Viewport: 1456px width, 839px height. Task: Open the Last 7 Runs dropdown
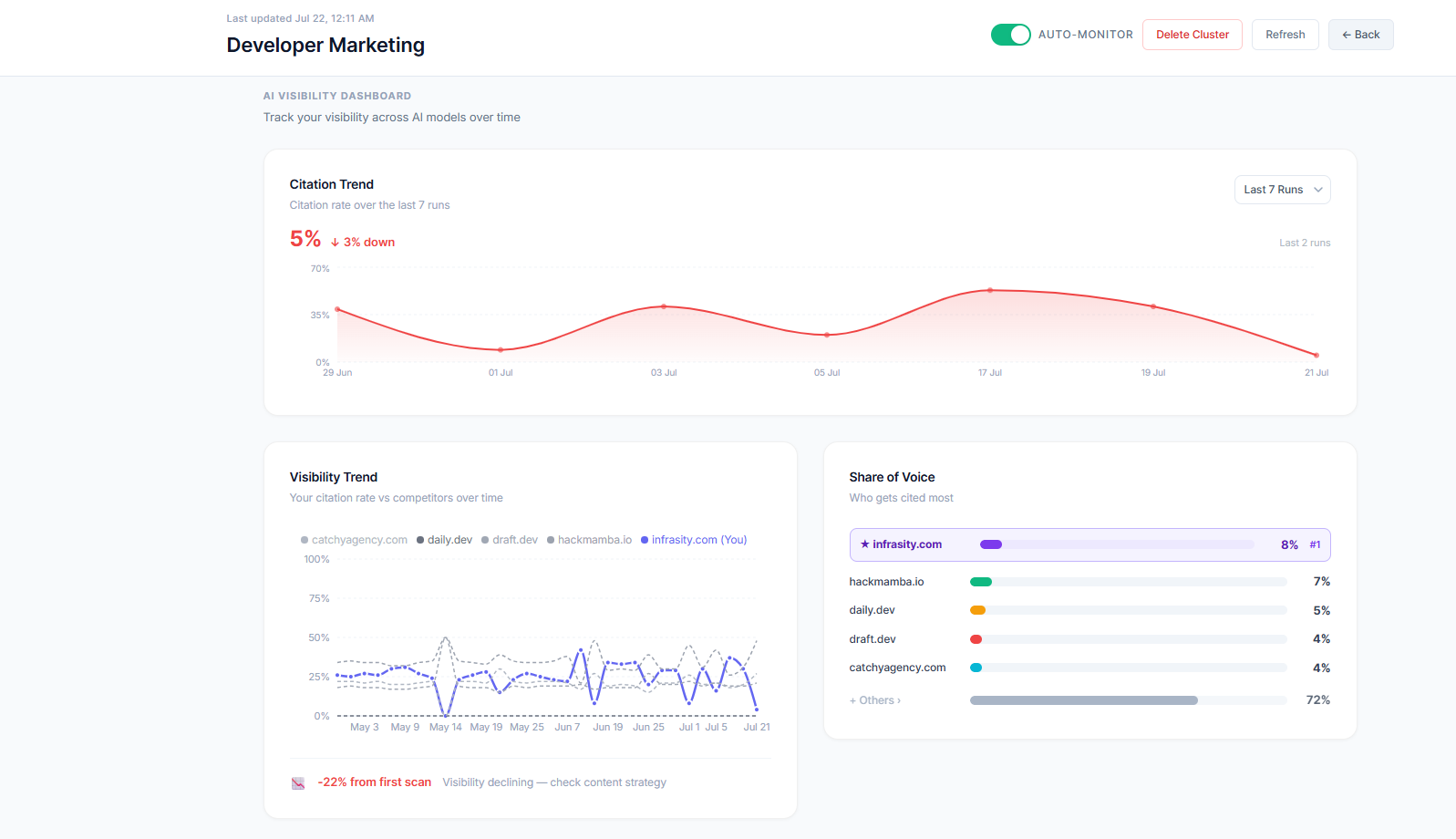point(1282,190)
